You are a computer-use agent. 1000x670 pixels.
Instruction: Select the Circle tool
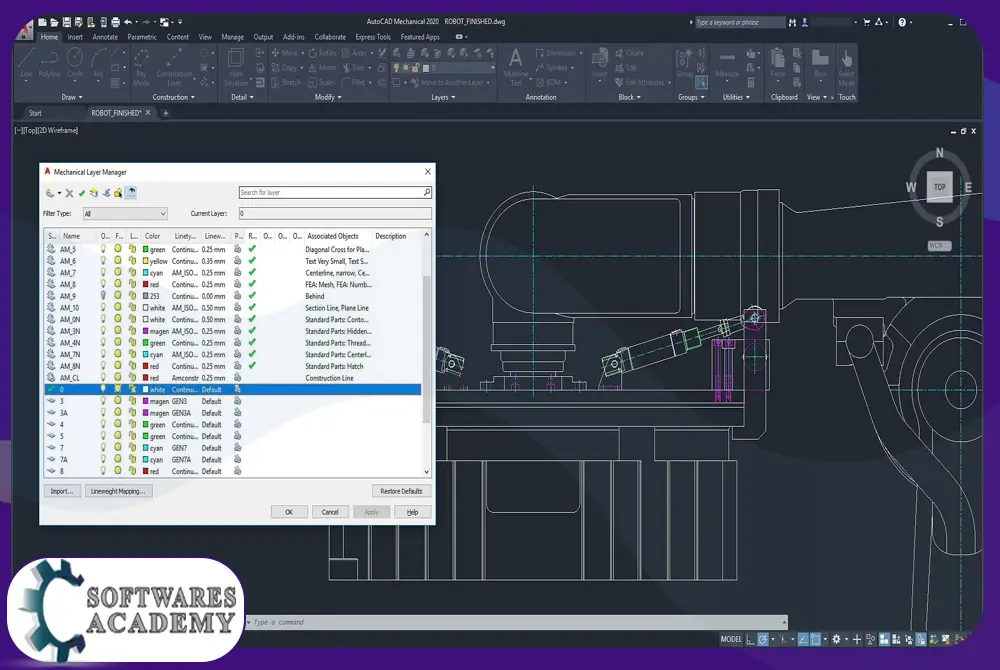[x=75, y=64]
